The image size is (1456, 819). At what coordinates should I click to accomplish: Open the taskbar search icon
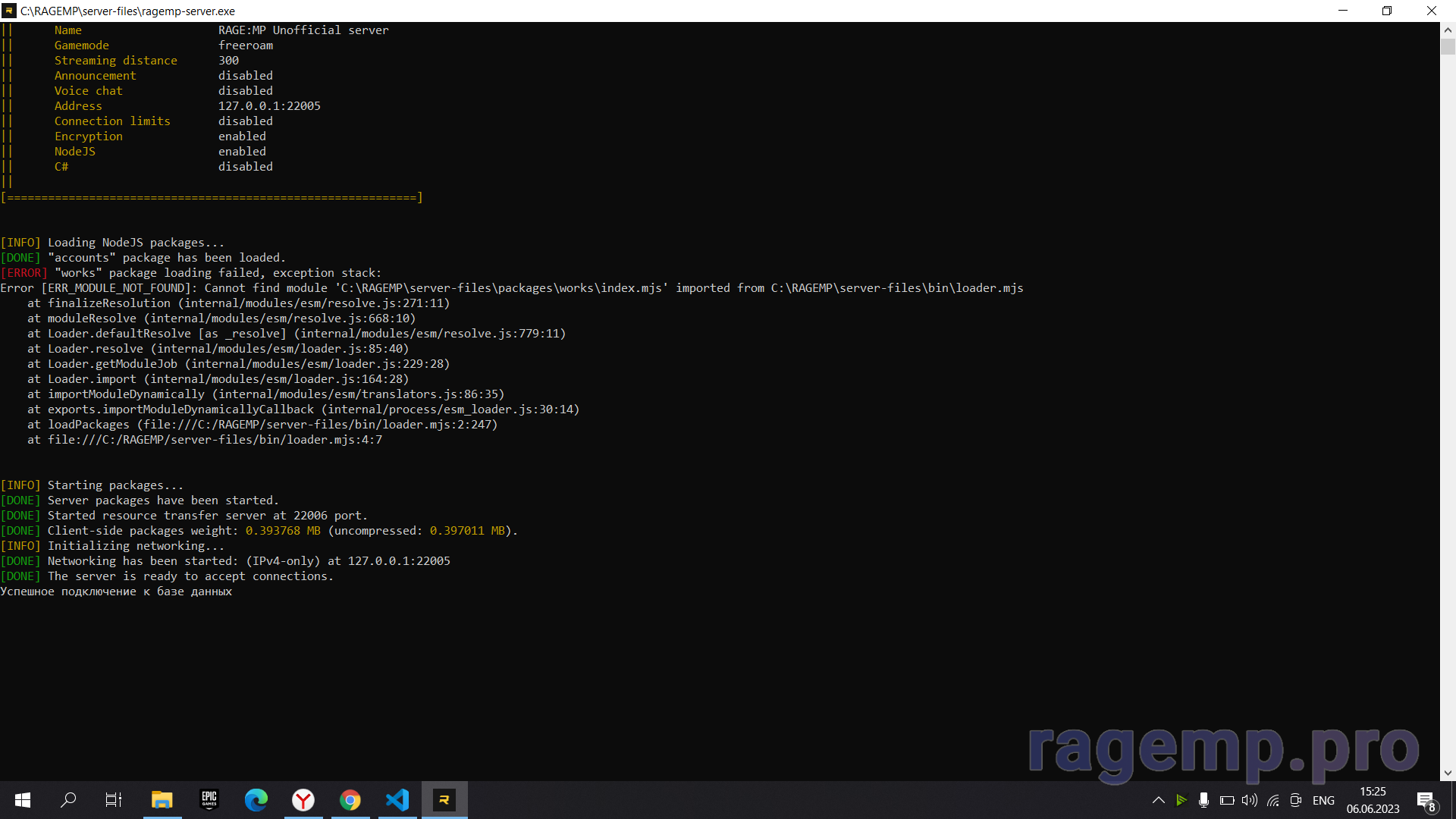click(68, 800)
